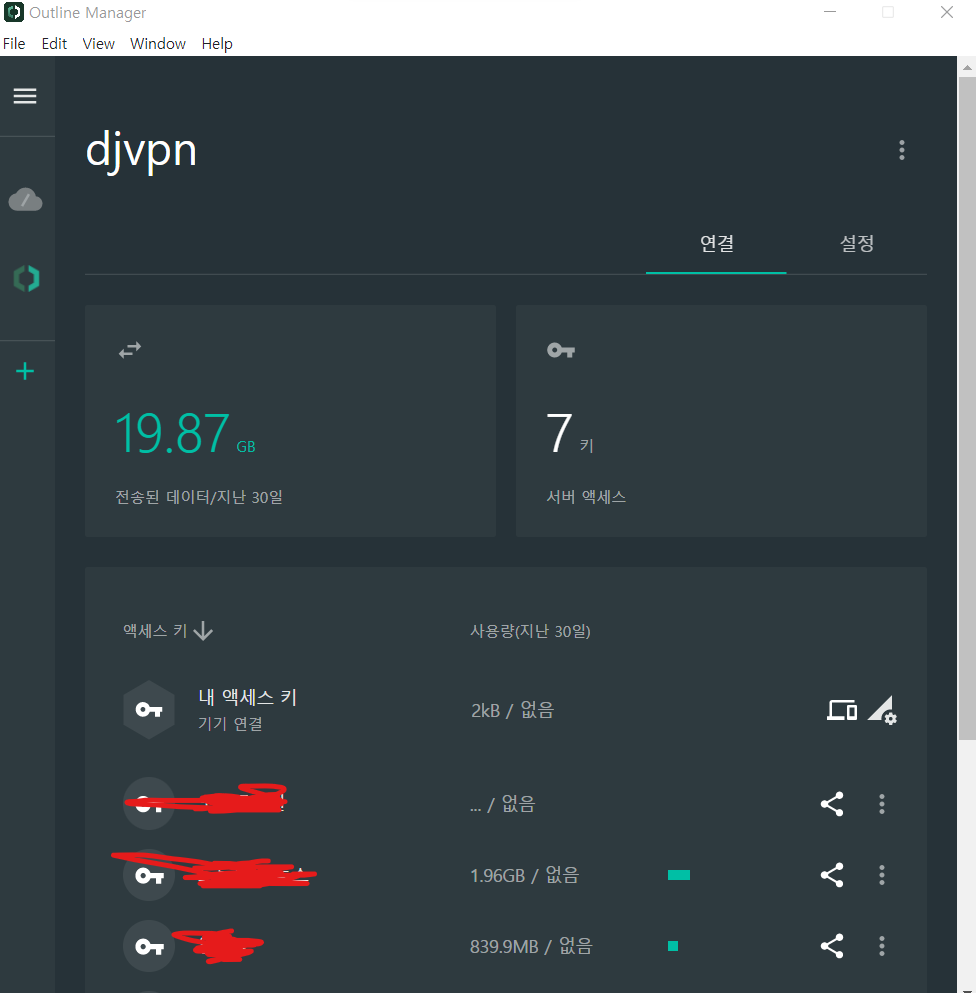This screenshot has width=976, height=993.
Task: Click key icon beside 내 액세스 키
Action: pos(149,710)
